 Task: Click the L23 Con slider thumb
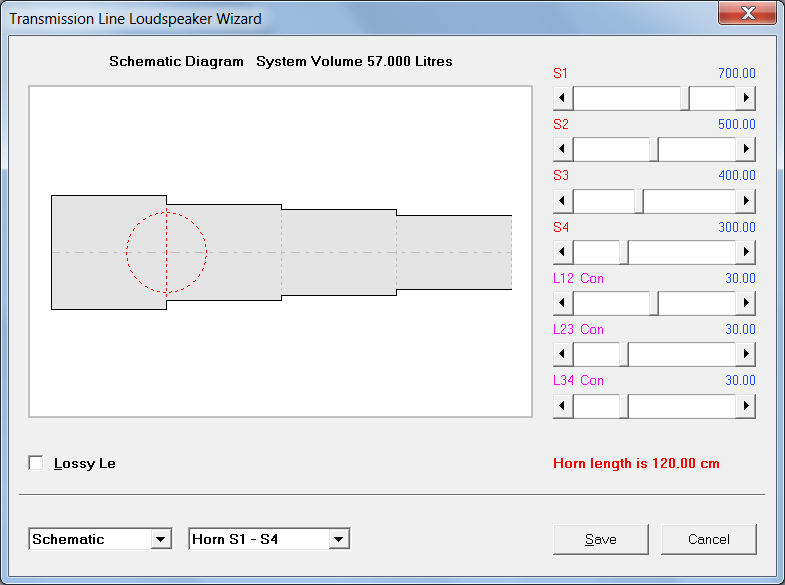pos(624,354)
